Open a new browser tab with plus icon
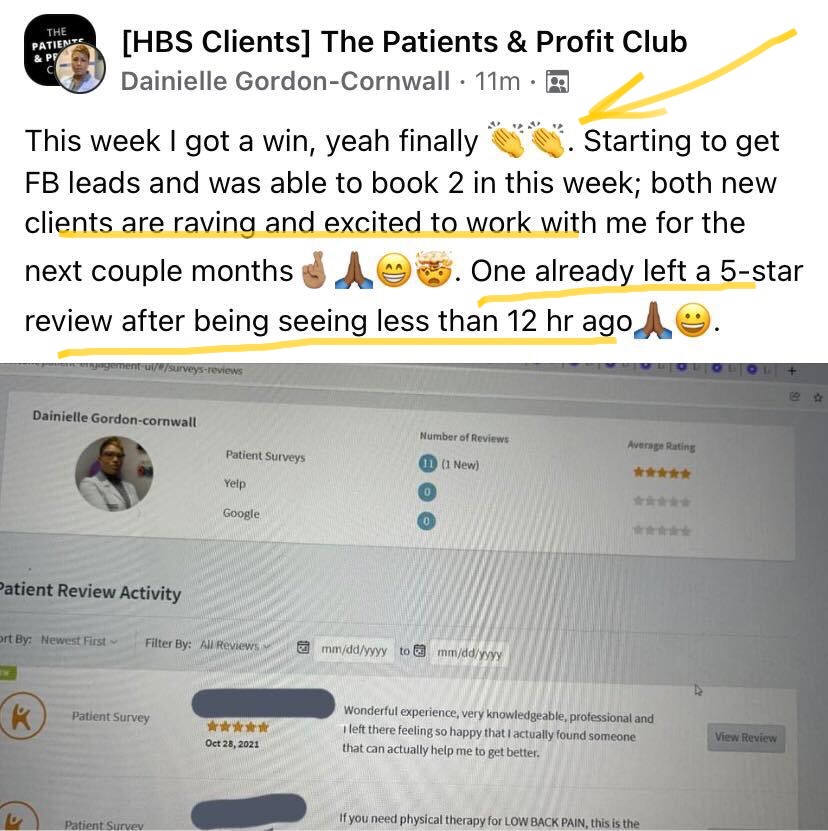Screen dimensions: 828x831 click(791, 370)
